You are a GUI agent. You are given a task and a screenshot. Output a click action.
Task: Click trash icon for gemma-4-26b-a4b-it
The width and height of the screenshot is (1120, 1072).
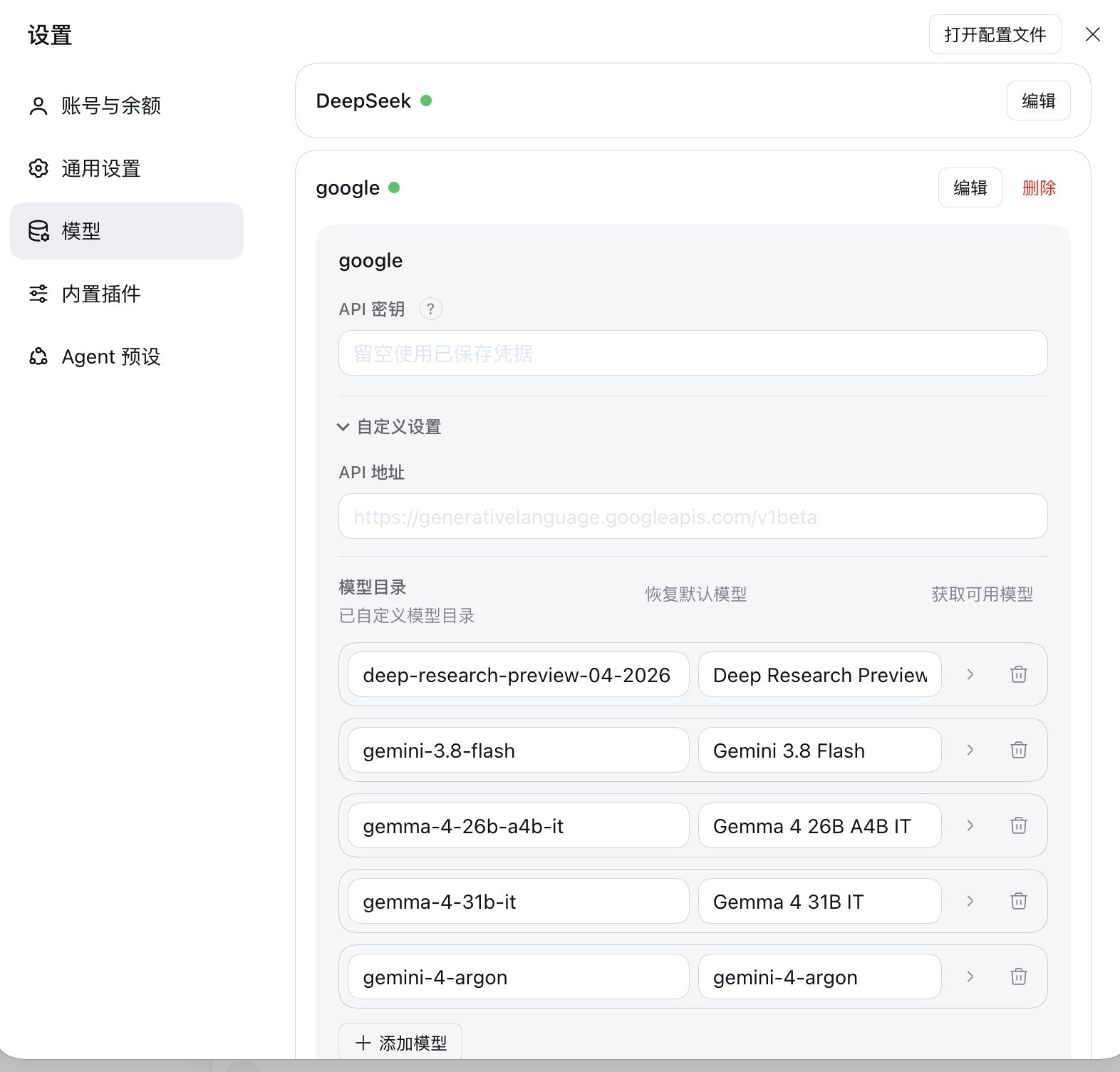[x=1019, y=825]
